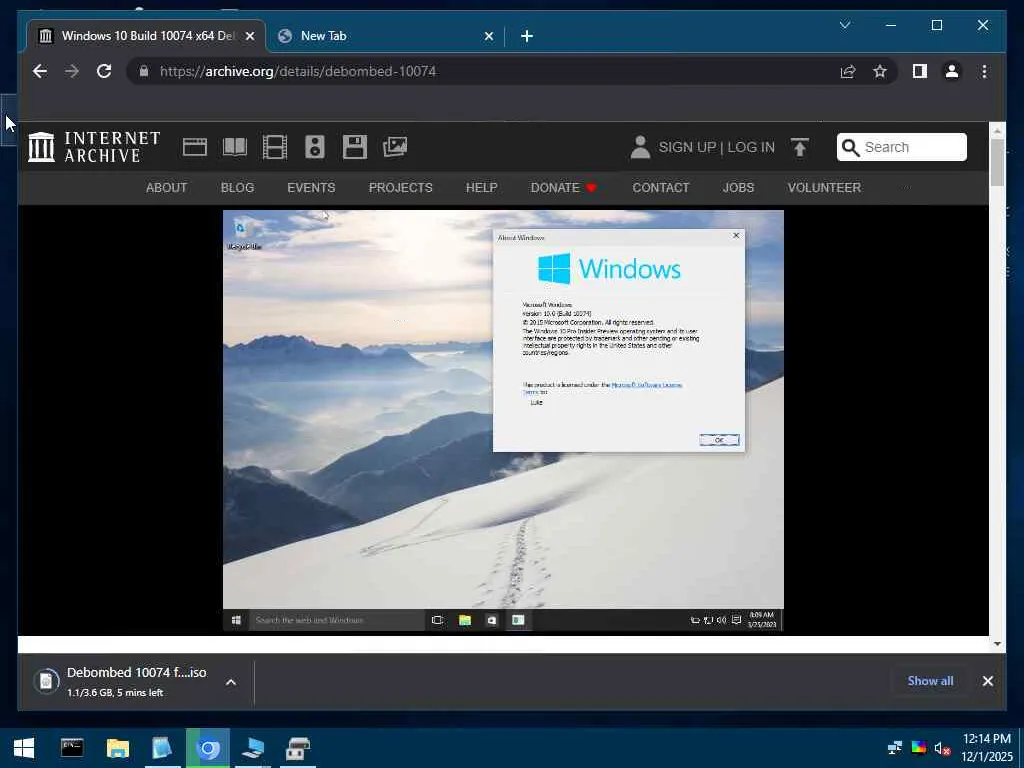This screenshot has width=1024, height=768.
Task: Open the Audio speaker icon
Action: pyautogui.click(x=315, y=147)
